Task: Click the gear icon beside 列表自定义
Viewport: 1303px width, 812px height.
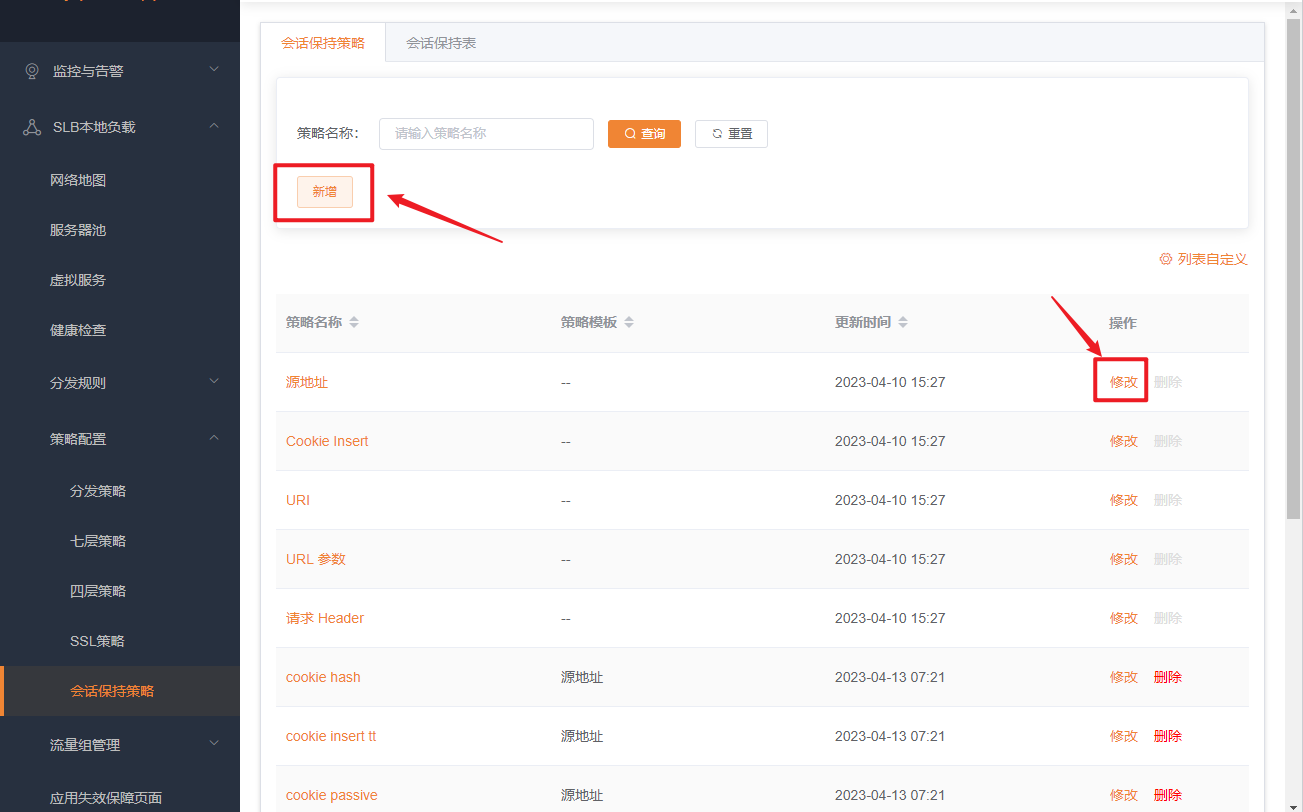Action: 1165,259
